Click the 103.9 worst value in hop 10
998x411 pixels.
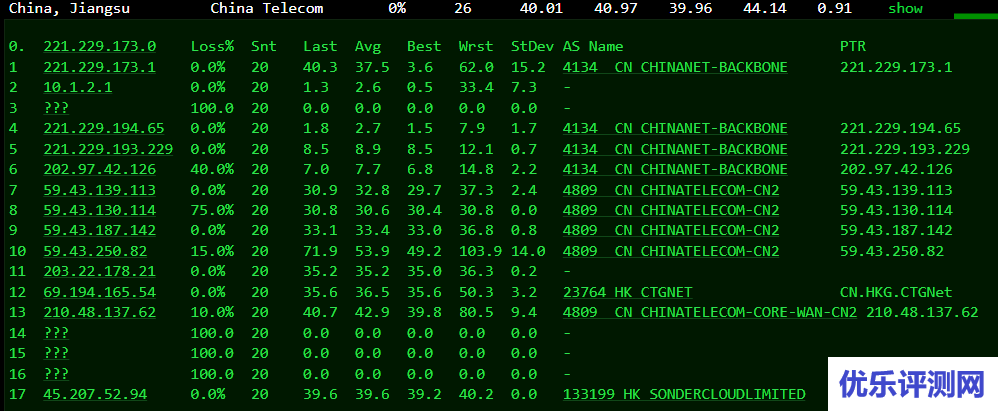[x=481, y=251]
